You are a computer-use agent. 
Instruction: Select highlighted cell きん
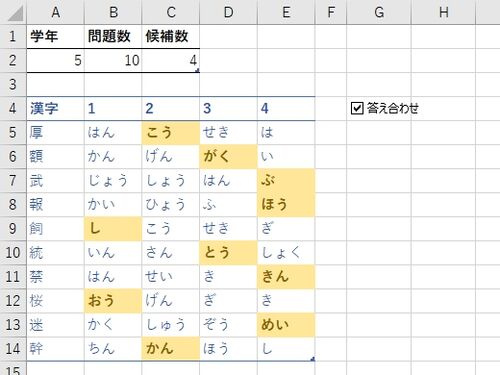[286, 277]
